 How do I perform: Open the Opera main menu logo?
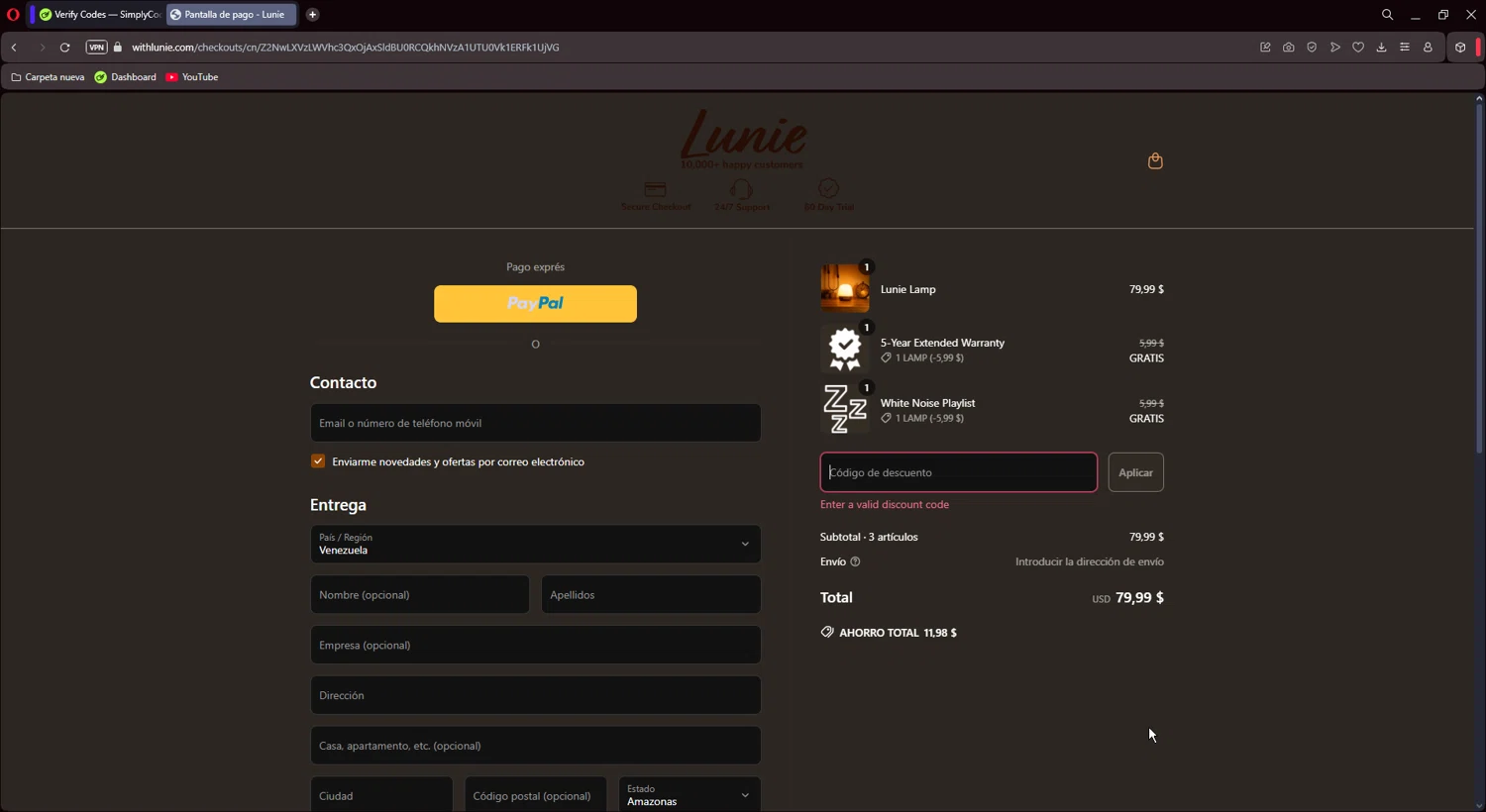click(13, 15)
